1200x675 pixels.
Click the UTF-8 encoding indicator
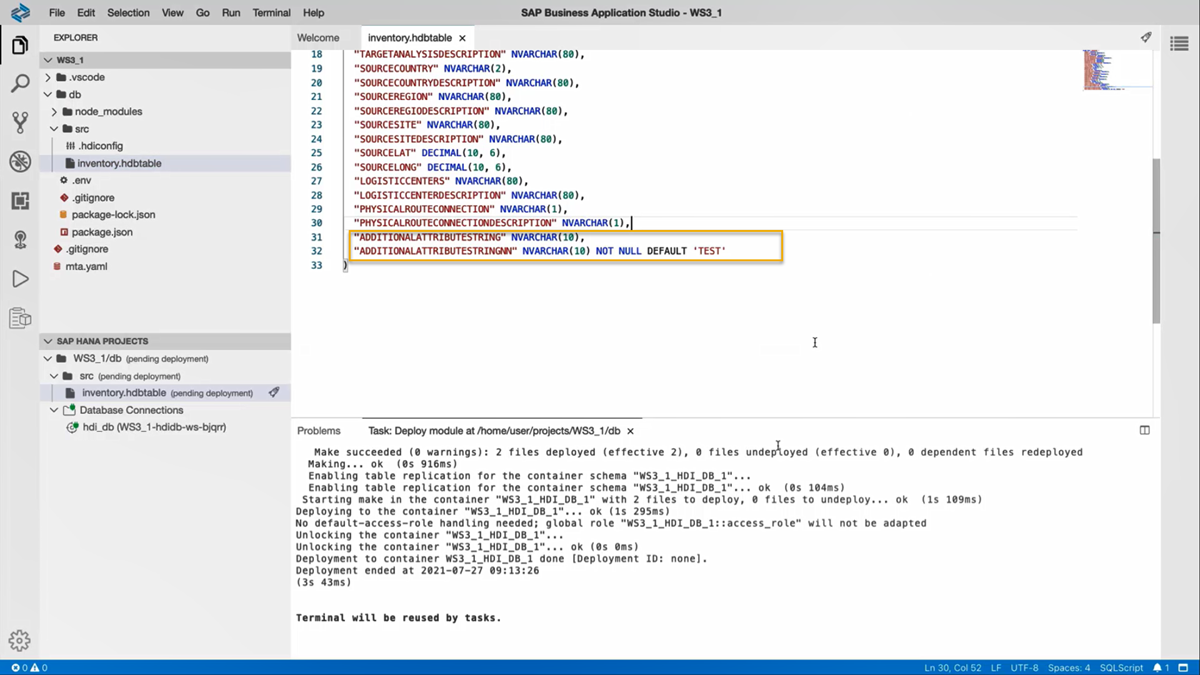(1025, 667)
